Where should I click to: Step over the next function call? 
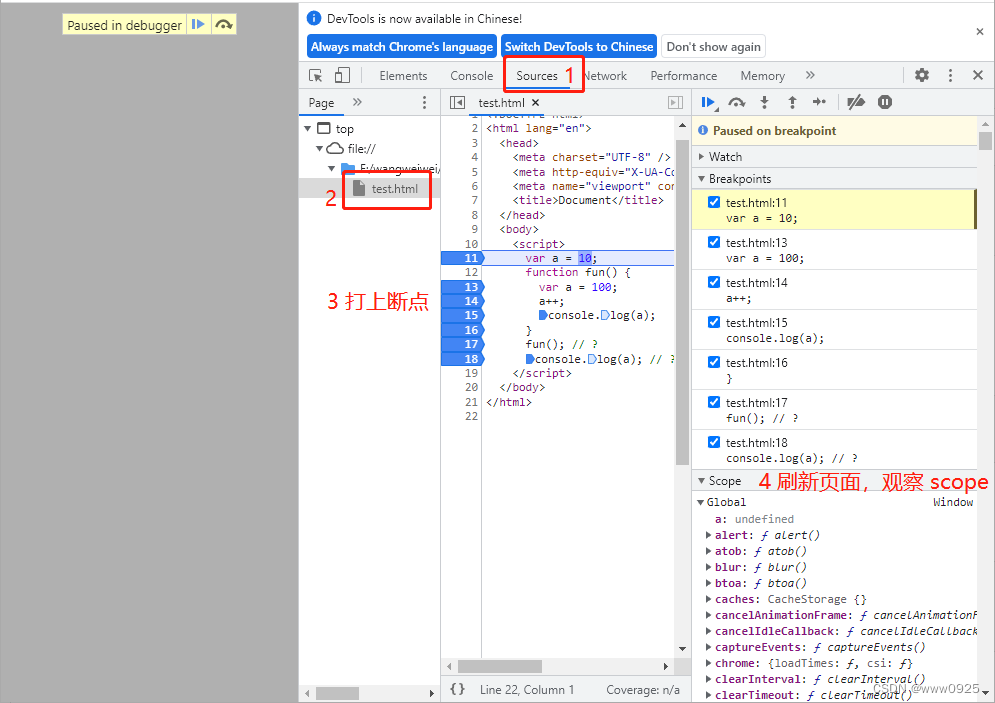click(736, 102)
